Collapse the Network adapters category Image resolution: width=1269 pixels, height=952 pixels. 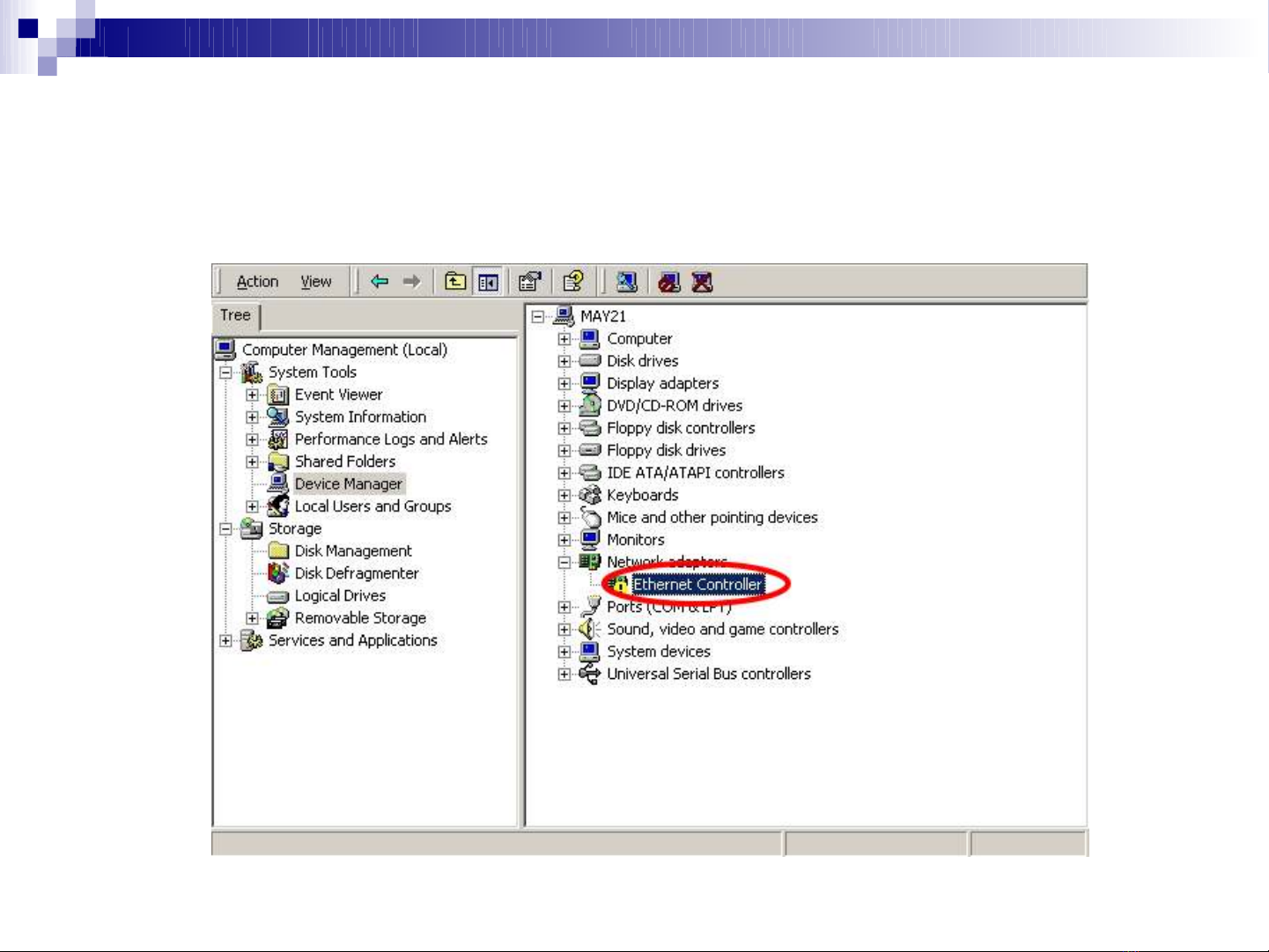point(564,562)
